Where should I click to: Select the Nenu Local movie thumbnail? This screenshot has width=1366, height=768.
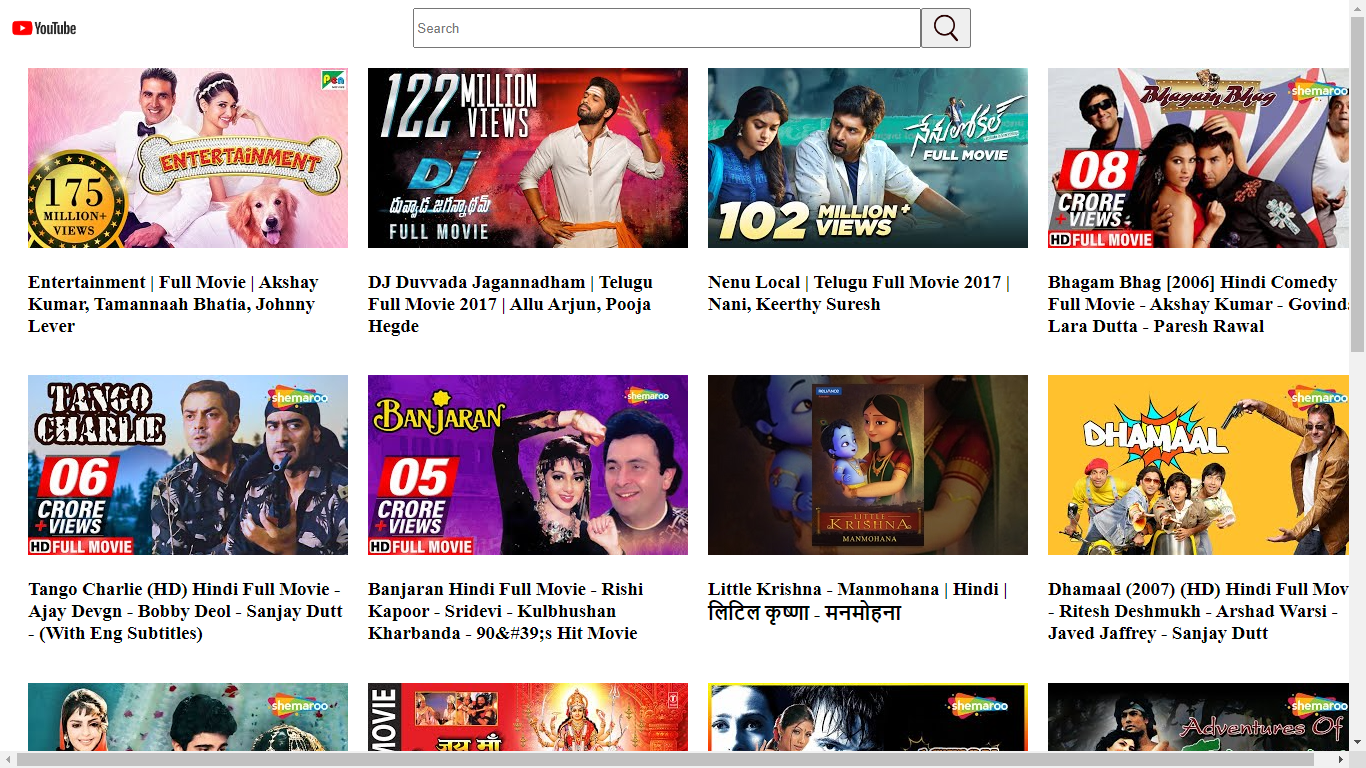(x=868, y=158)
